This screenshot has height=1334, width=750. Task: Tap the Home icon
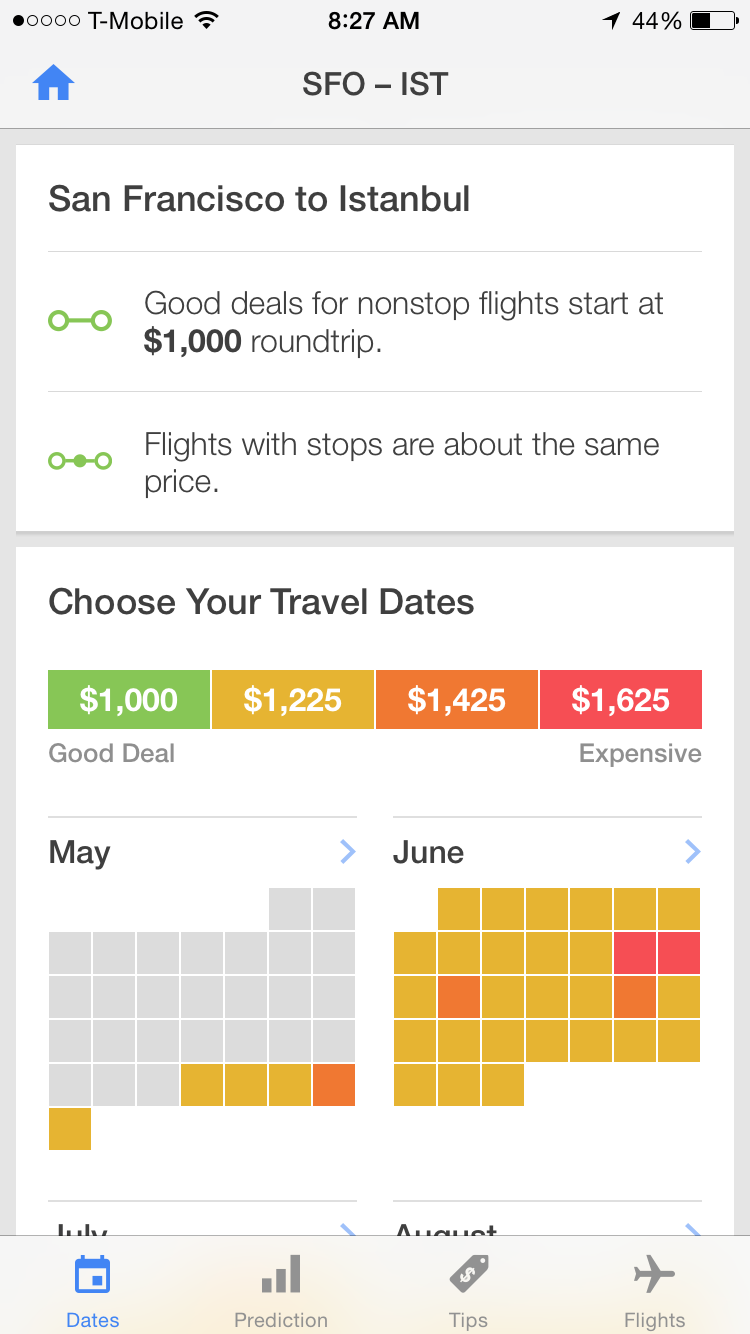54,84
